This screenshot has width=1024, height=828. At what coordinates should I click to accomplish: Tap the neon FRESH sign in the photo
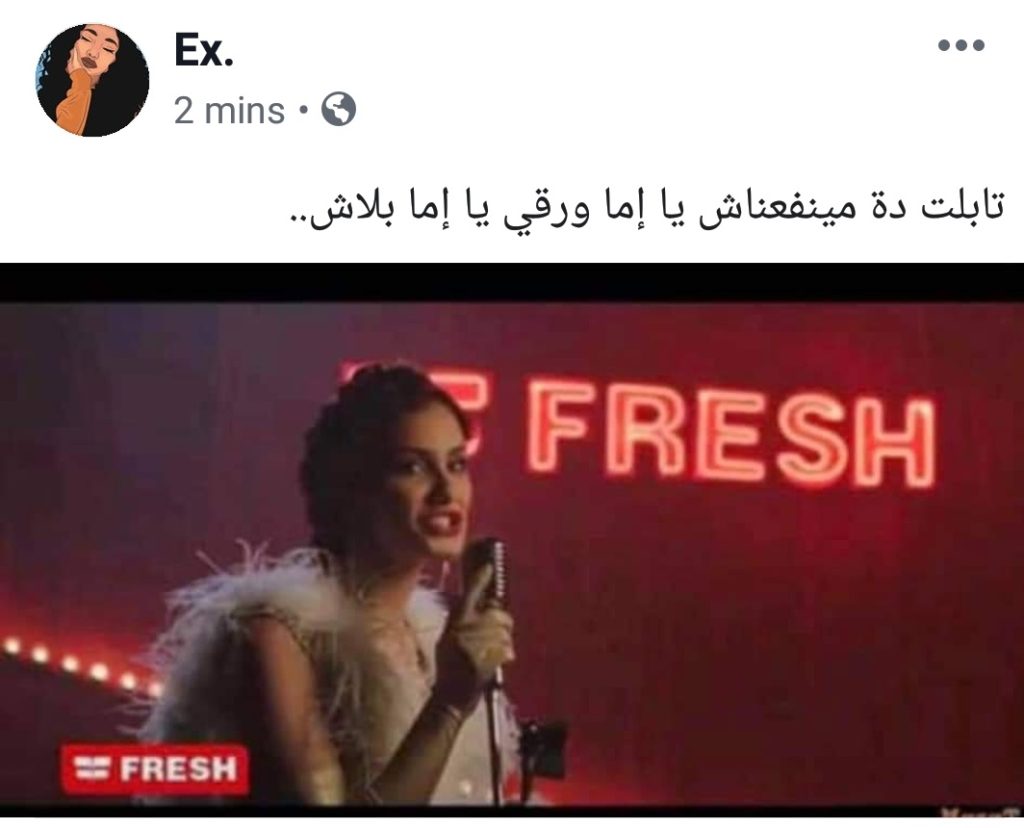(x=731, y=434)
